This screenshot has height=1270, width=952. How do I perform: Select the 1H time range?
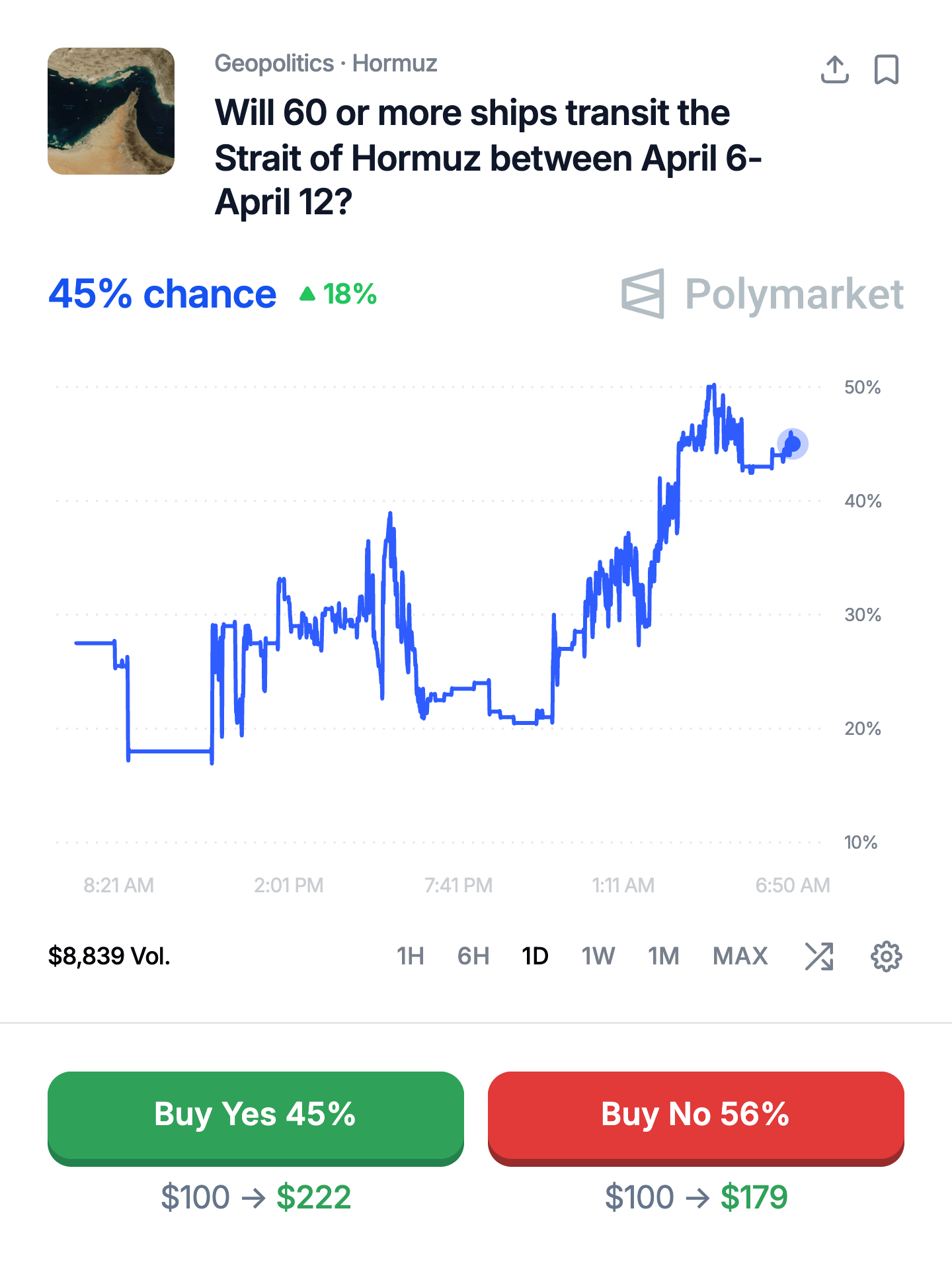(x=410, y=956)
